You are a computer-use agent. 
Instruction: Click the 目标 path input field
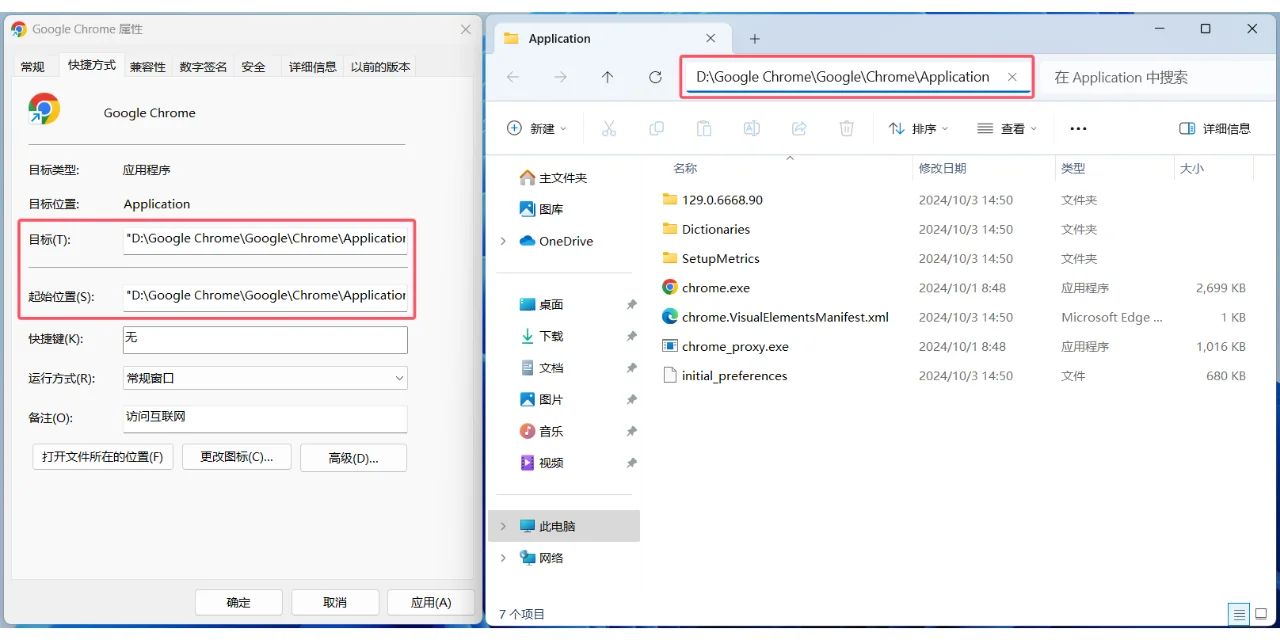click(x=265, y=239)
